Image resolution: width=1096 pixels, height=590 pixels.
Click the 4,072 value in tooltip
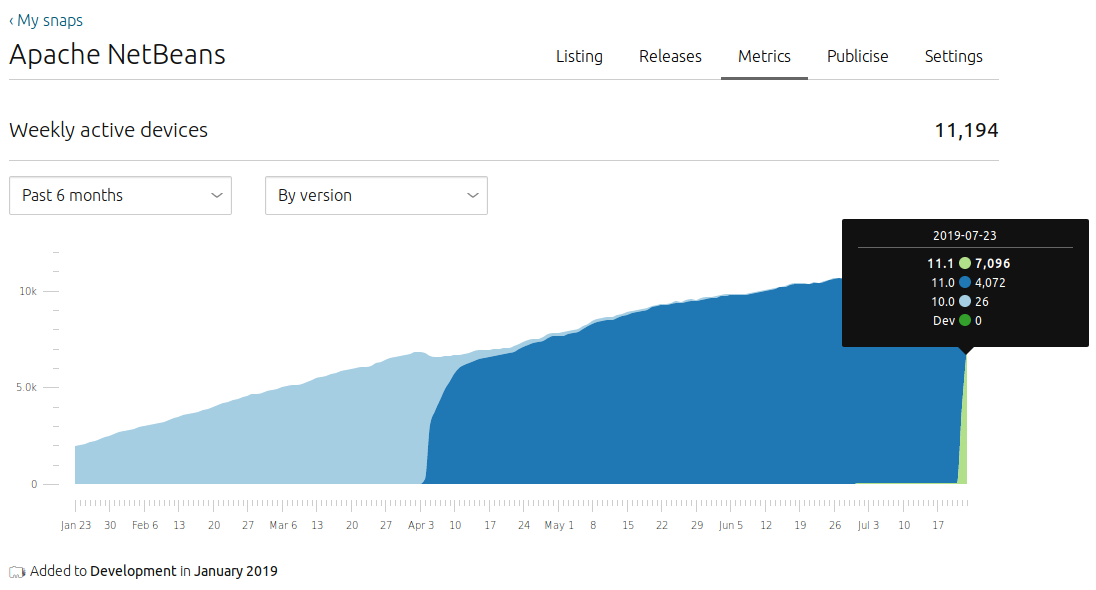[x=990, y=282]
